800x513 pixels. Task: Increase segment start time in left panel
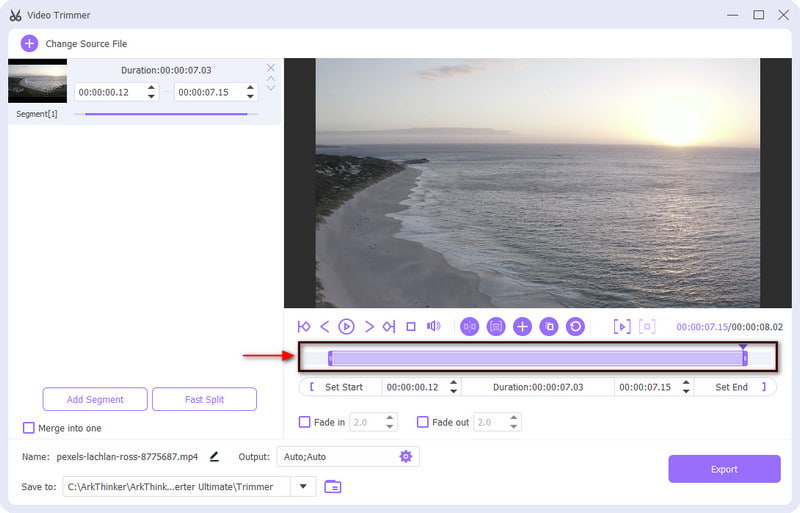[x=151, y=88]
